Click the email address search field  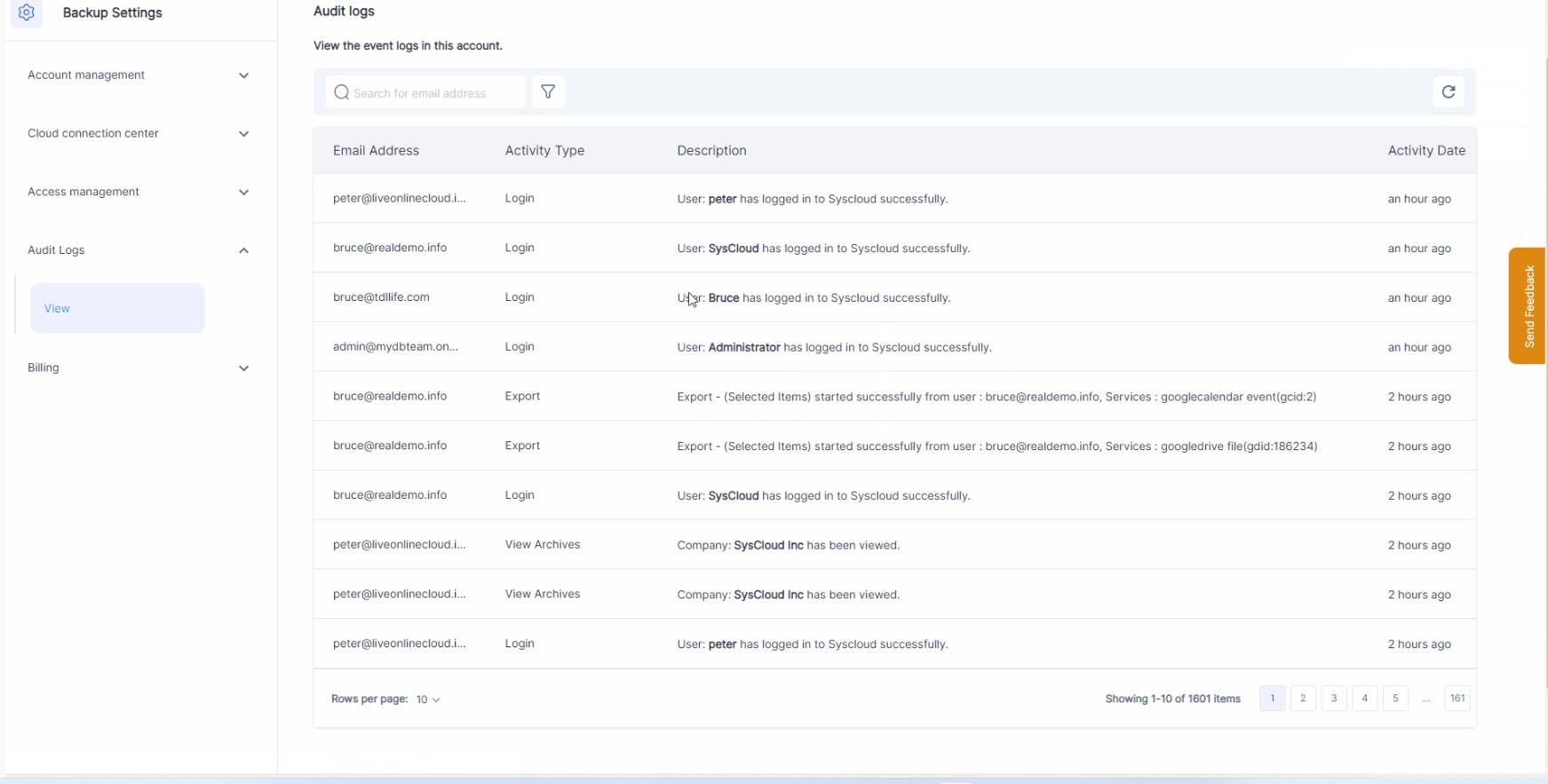[x=435, y=92]
